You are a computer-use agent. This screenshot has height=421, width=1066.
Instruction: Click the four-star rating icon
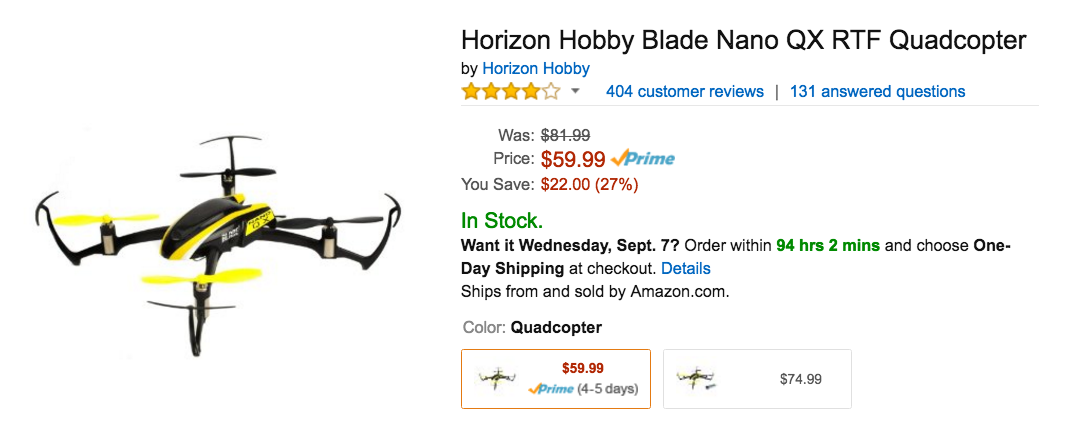tap(510, 92)
